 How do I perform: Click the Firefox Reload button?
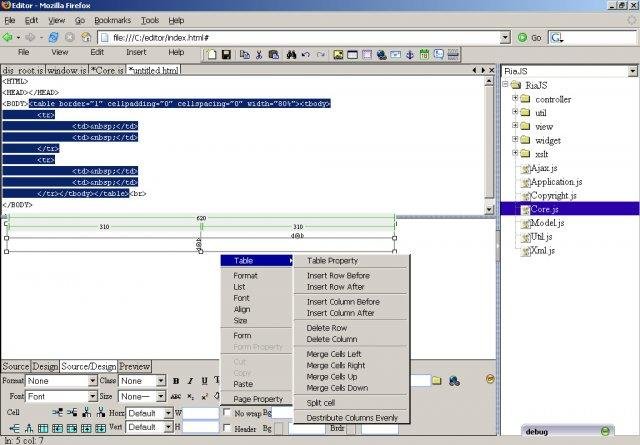pyautogui.click(x=54, y=37)
